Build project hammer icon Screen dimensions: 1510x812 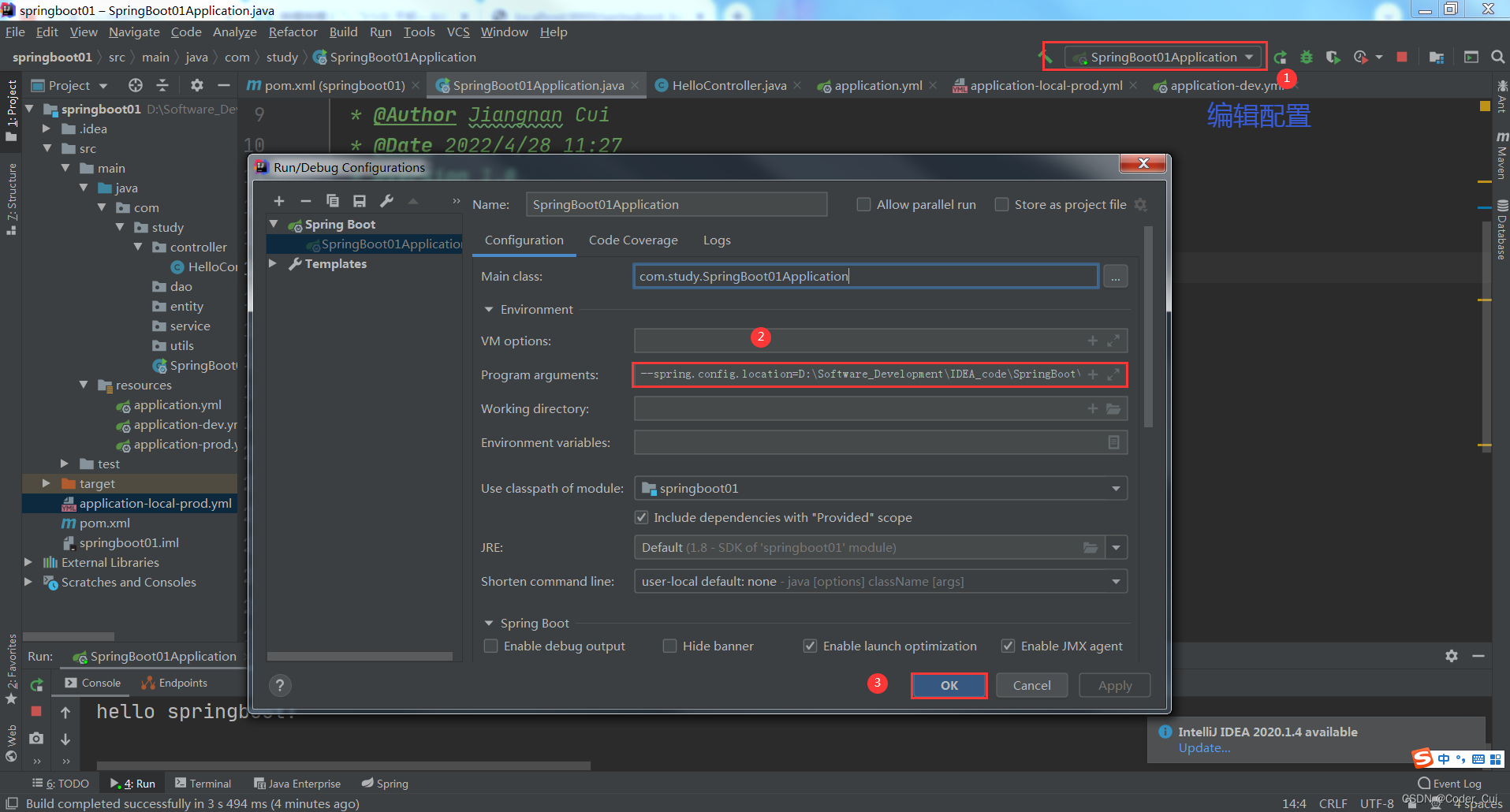click(1046, 56)
